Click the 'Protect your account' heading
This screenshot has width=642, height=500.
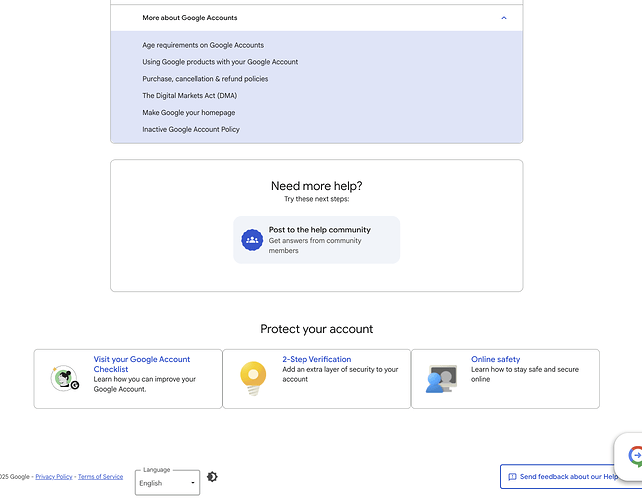pos(316,329)
